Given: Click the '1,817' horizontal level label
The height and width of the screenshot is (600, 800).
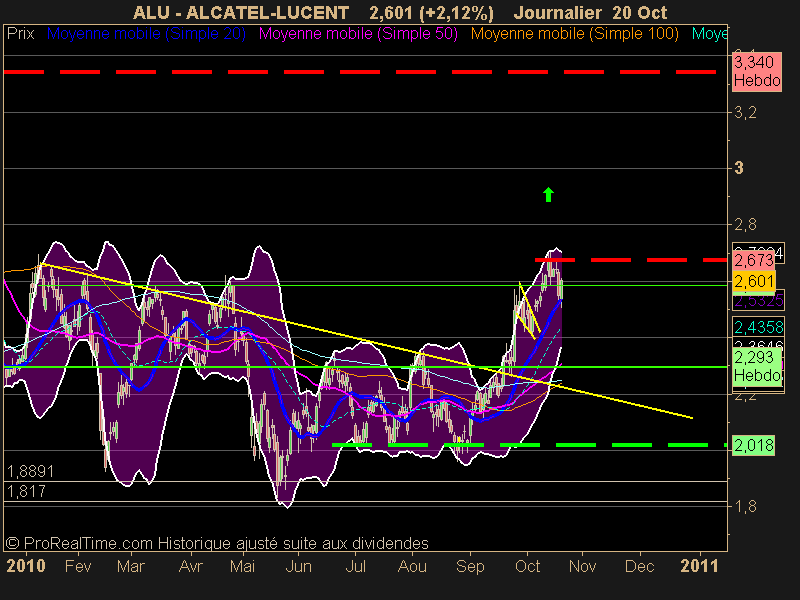Looking at the screenshot, I should click(27, 491).
